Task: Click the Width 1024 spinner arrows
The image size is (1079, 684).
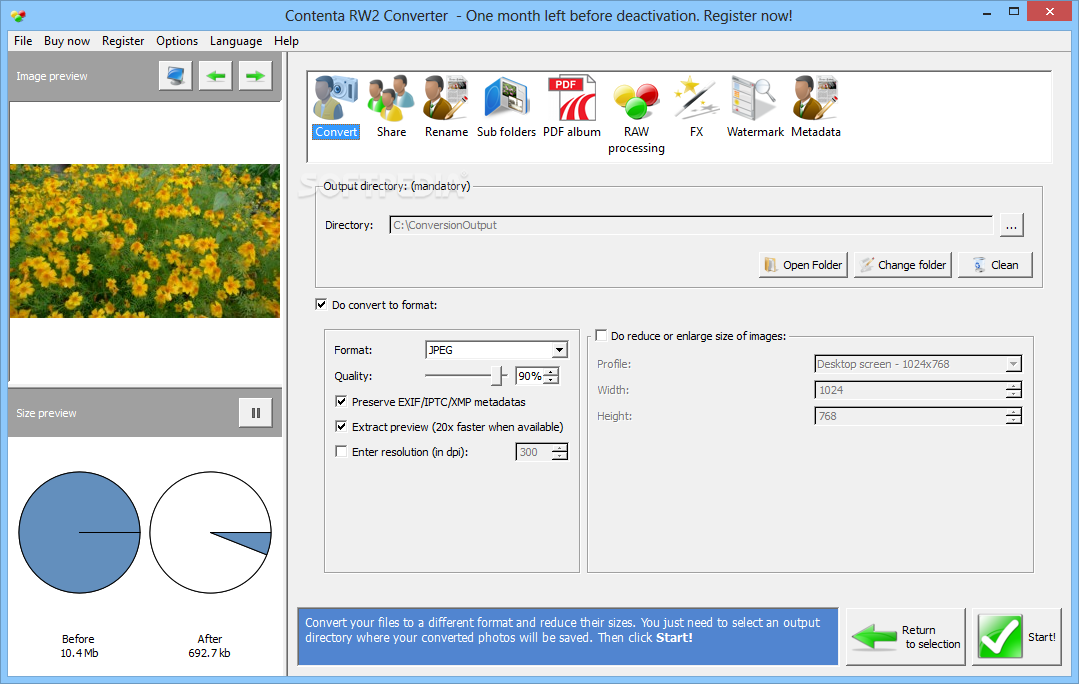Action: pos(1014,390)
